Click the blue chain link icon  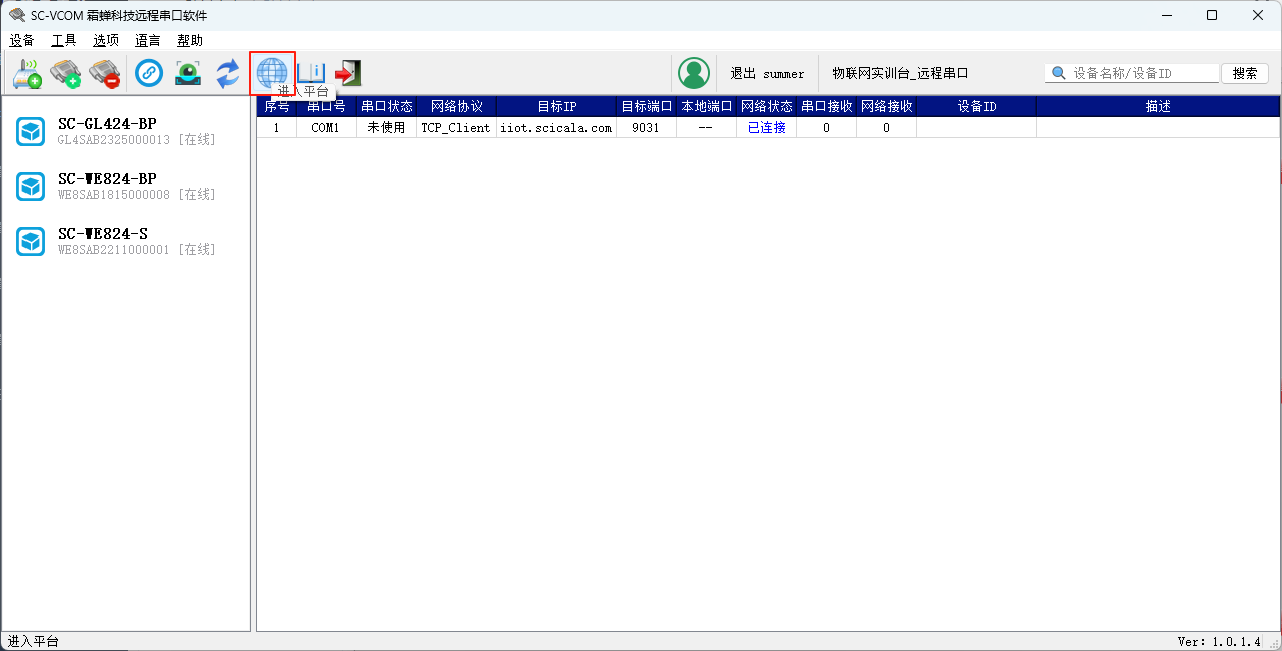tap(149, 73)
